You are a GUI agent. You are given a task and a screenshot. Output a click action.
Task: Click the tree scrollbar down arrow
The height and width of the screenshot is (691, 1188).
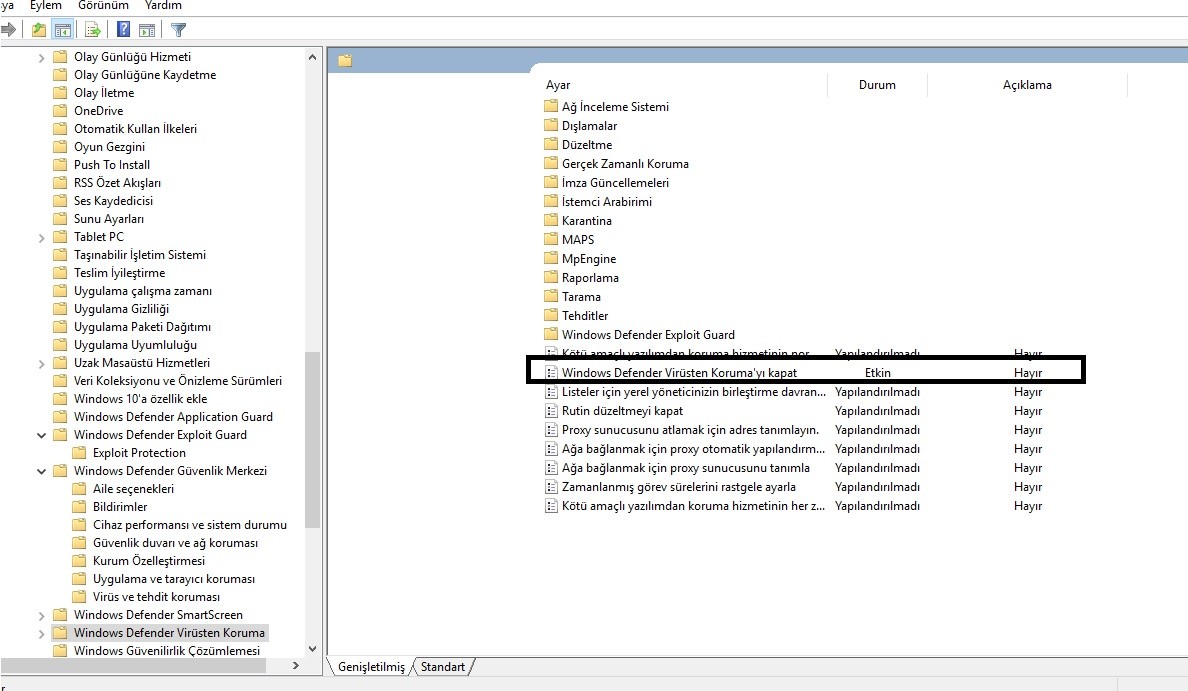tap(312, 649)
